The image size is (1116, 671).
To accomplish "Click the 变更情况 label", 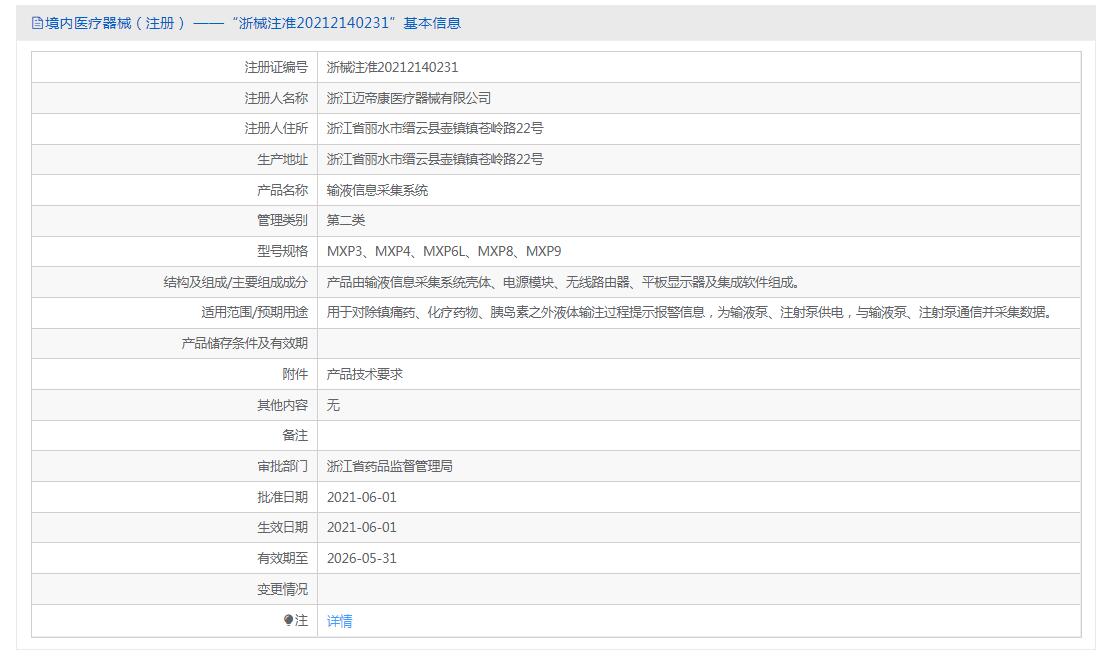I will pos(283,589).
